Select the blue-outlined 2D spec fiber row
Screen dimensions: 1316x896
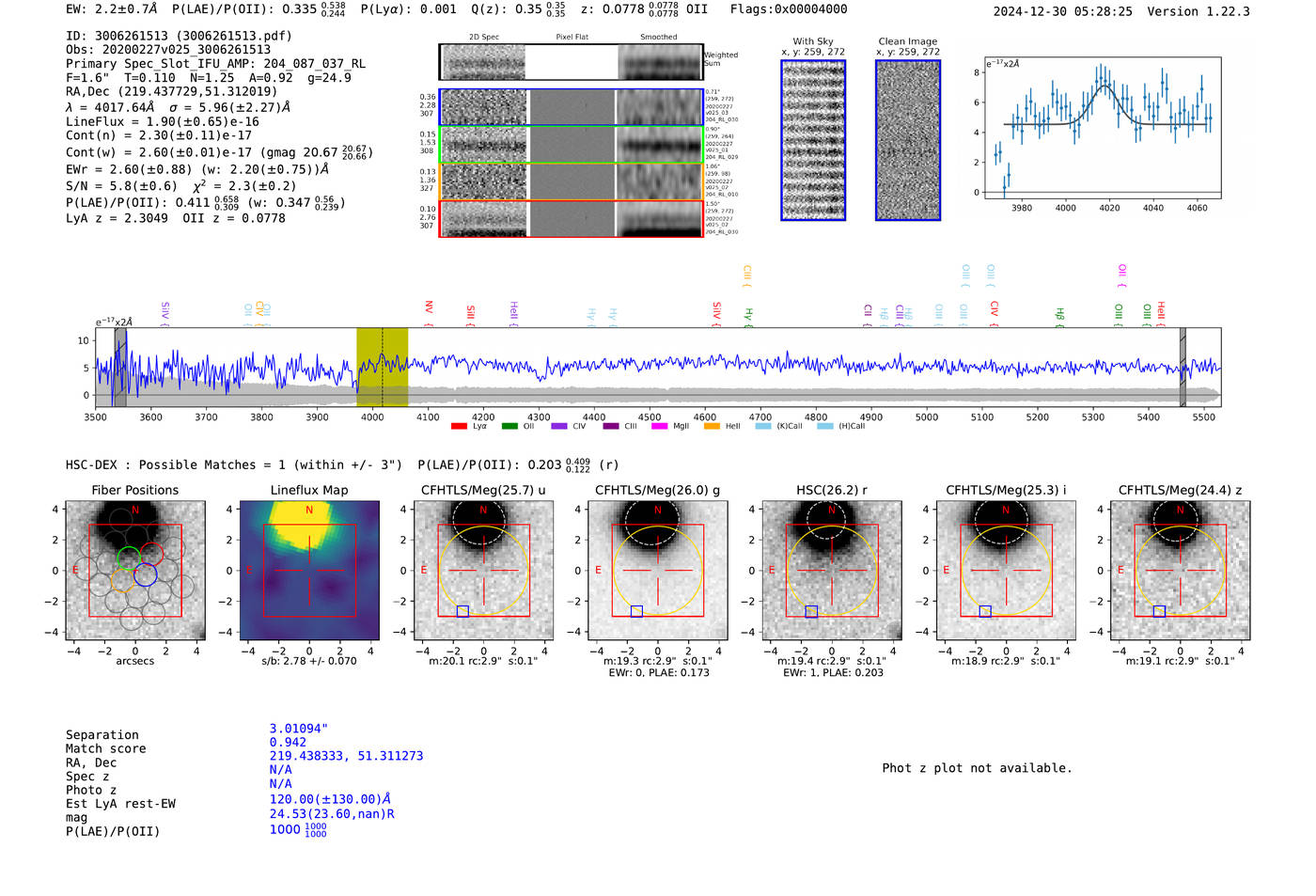pyautogui.click(x=571, y=107)
